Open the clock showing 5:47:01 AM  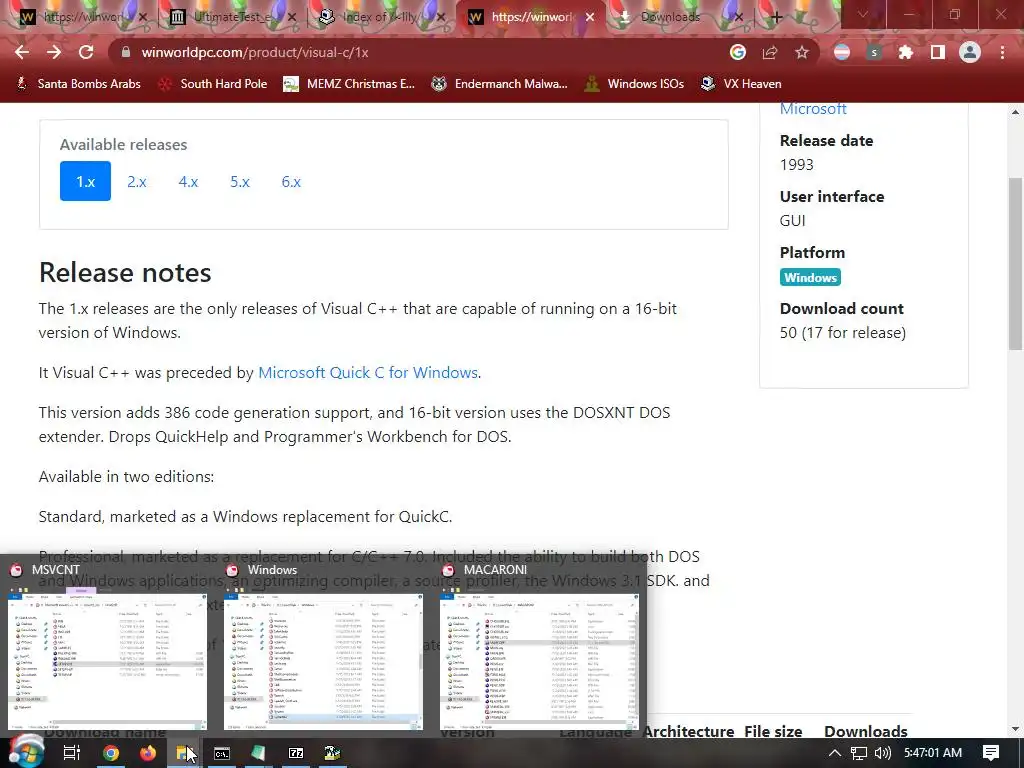click(933, 753)
